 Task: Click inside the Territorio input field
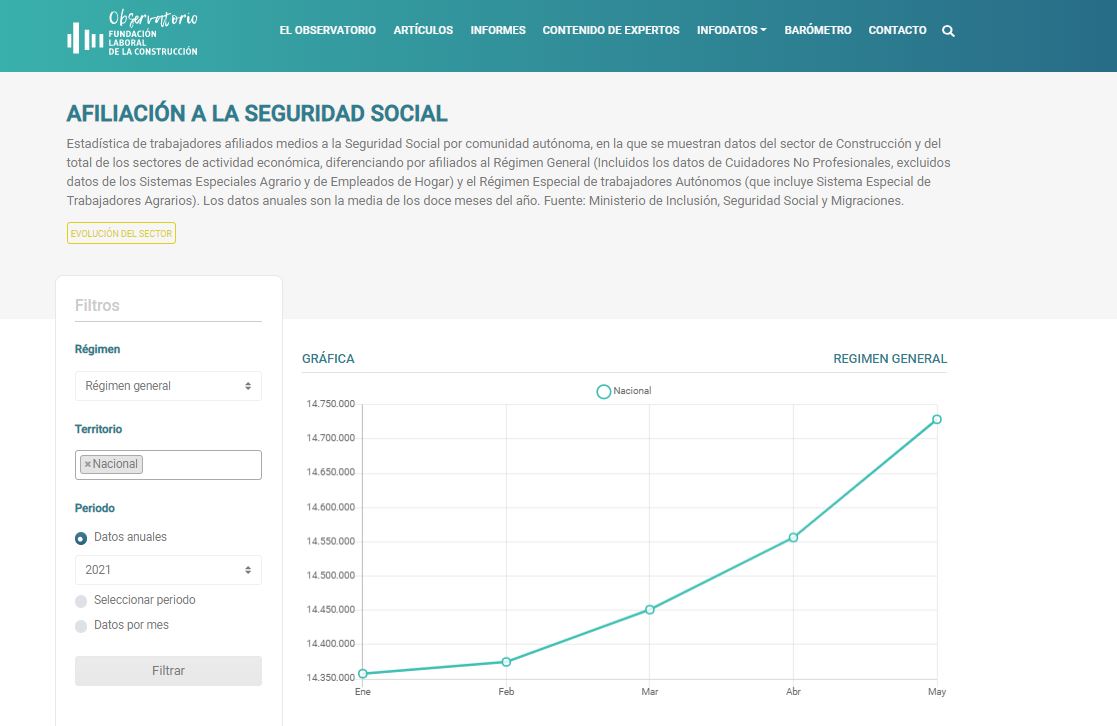pyautogui.click(x=200, y=465)
